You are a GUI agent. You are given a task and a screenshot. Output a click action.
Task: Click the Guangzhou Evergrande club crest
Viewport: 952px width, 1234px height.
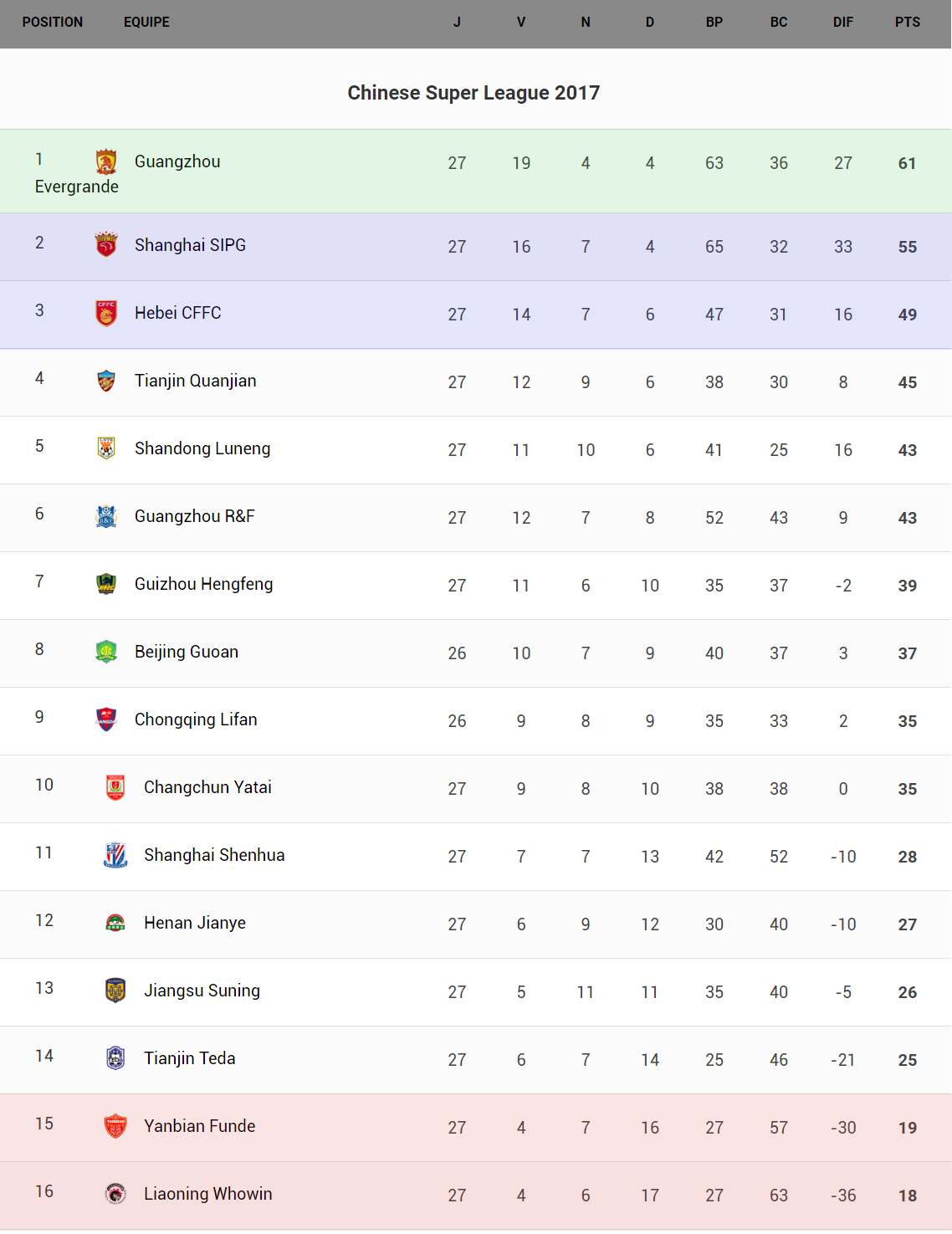(x=106, y=161)
